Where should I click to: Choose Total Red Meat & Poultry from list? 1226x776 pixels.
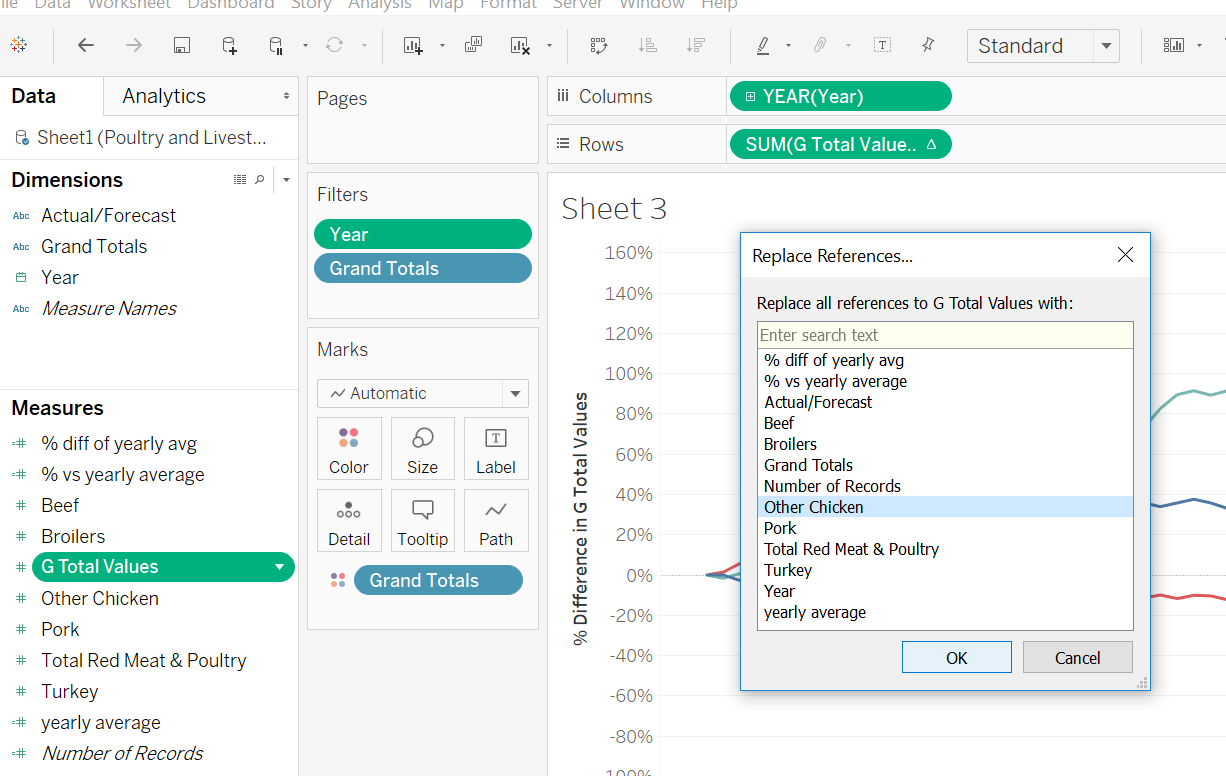click(x=851, y=549)
